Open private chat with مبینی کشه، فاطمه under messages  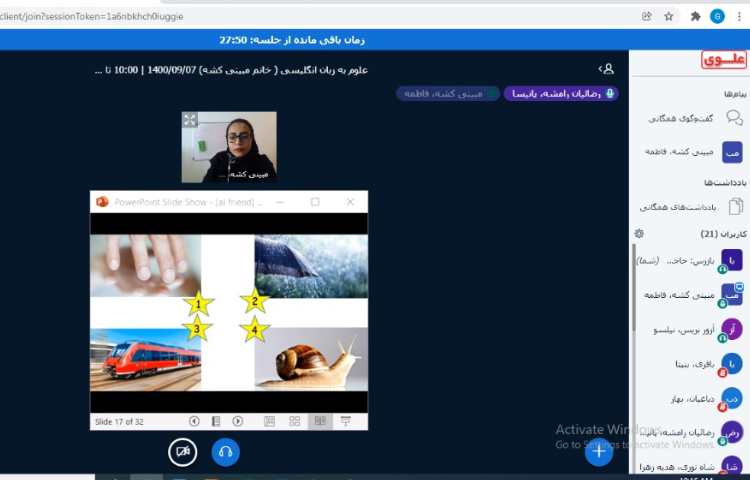pos(691,152)
